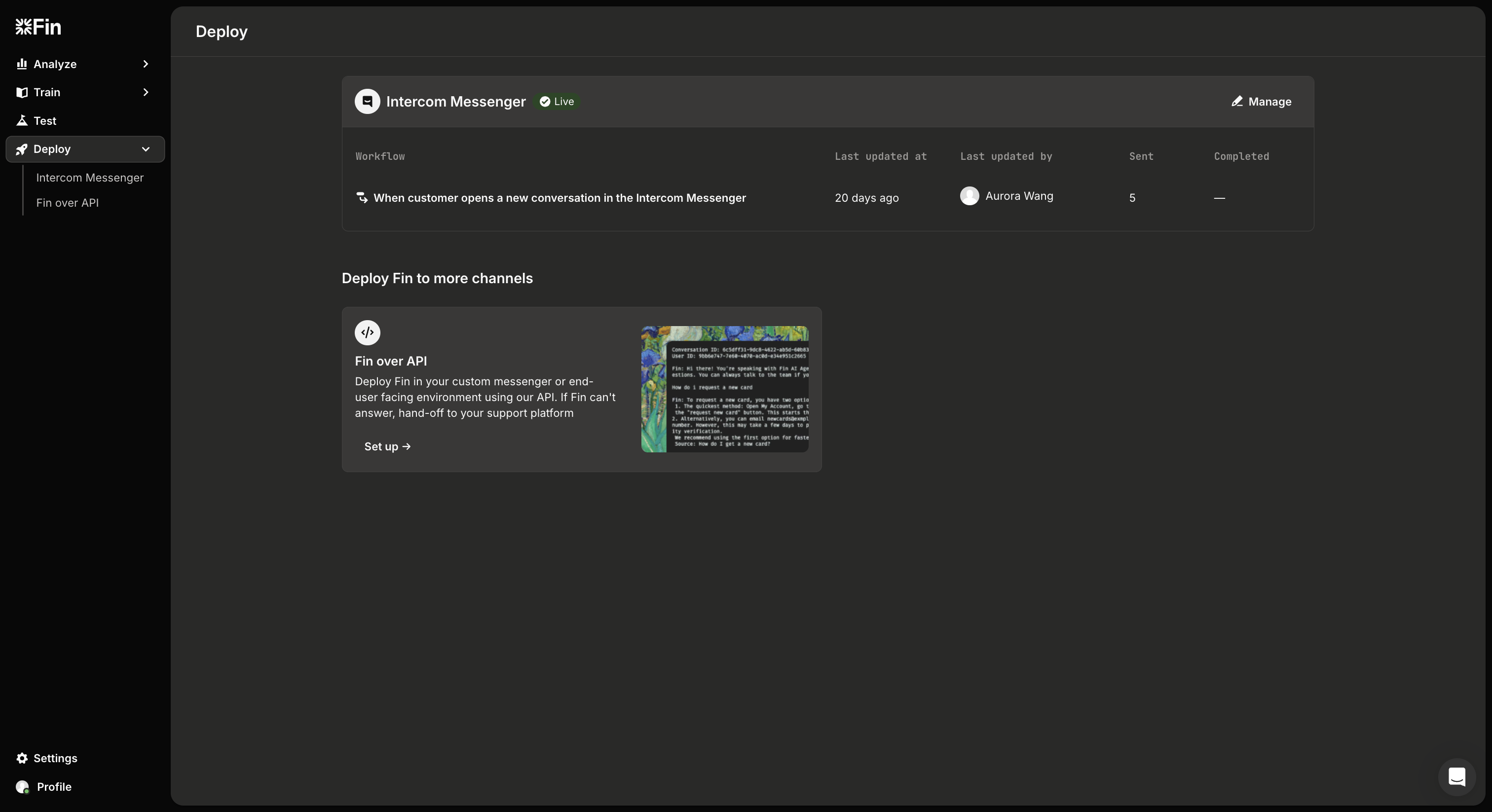Open the Intercom chat launcher bubble
The height and width of the screenshot is (812, 1492).
1456,776
